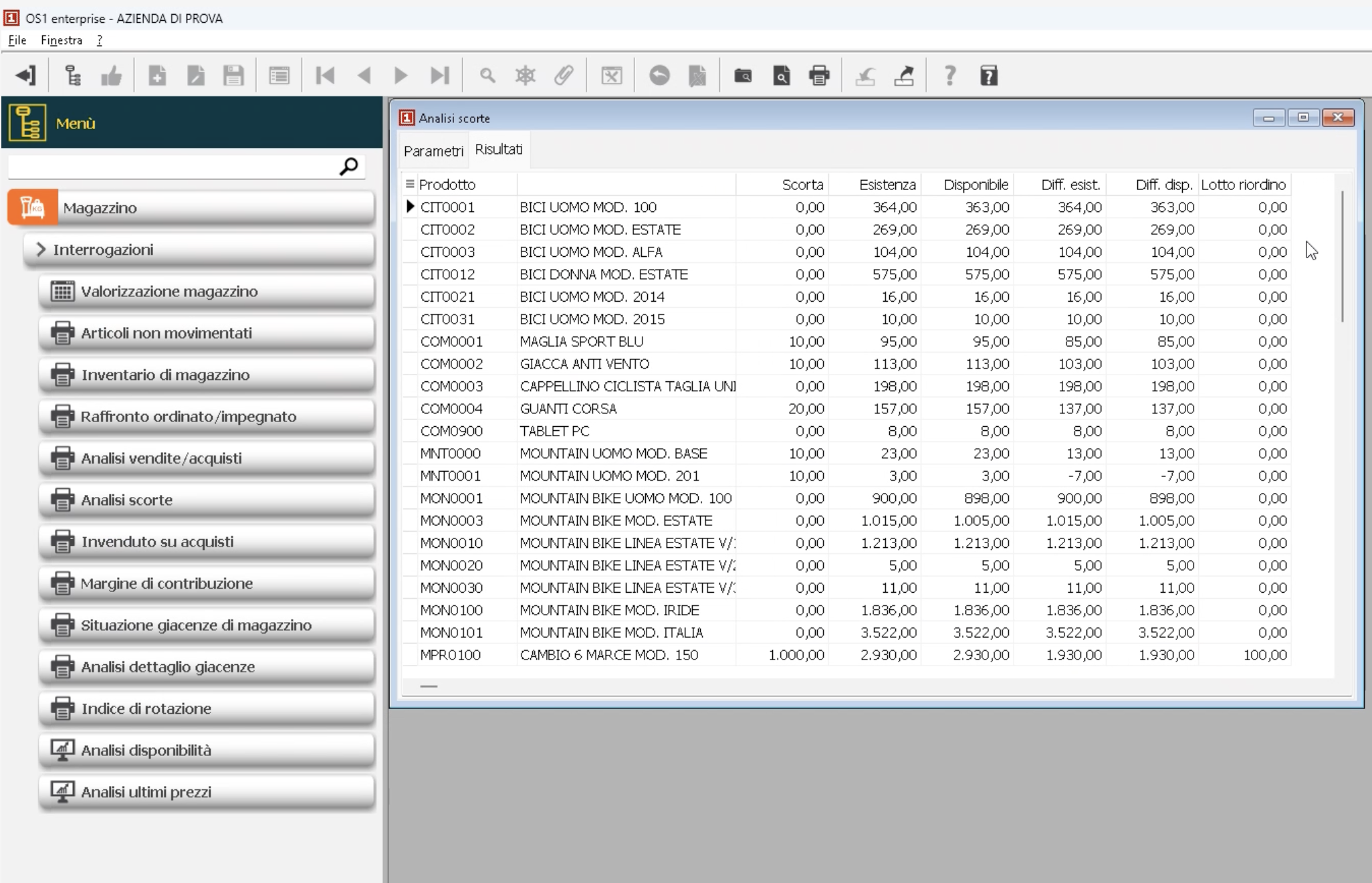The width and height of the screenshot is (1372, 883).
Task: Open grid column options next to Prodotto
Action: (410, 184)
